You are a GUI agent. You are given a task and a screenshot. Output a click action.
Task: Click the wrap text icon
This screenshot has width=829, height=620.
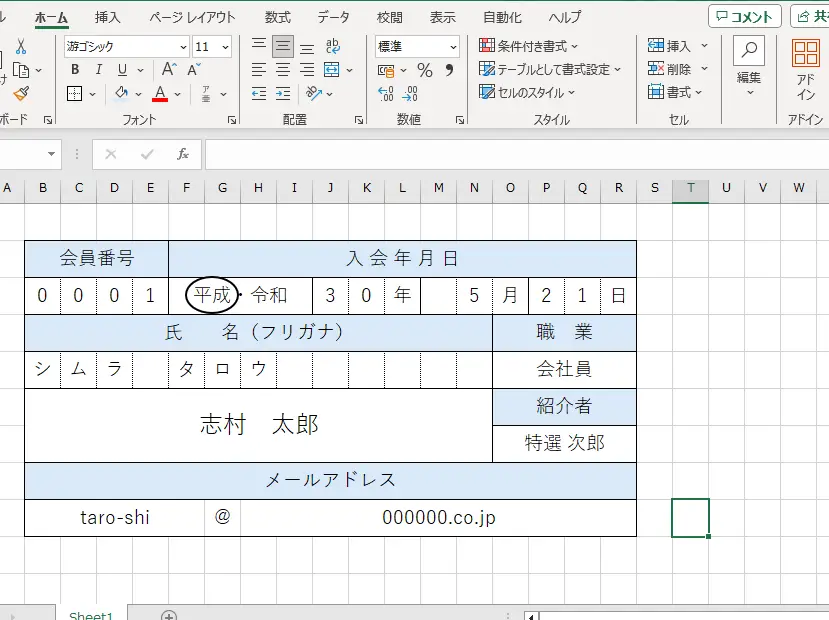(x=334, y=46)
